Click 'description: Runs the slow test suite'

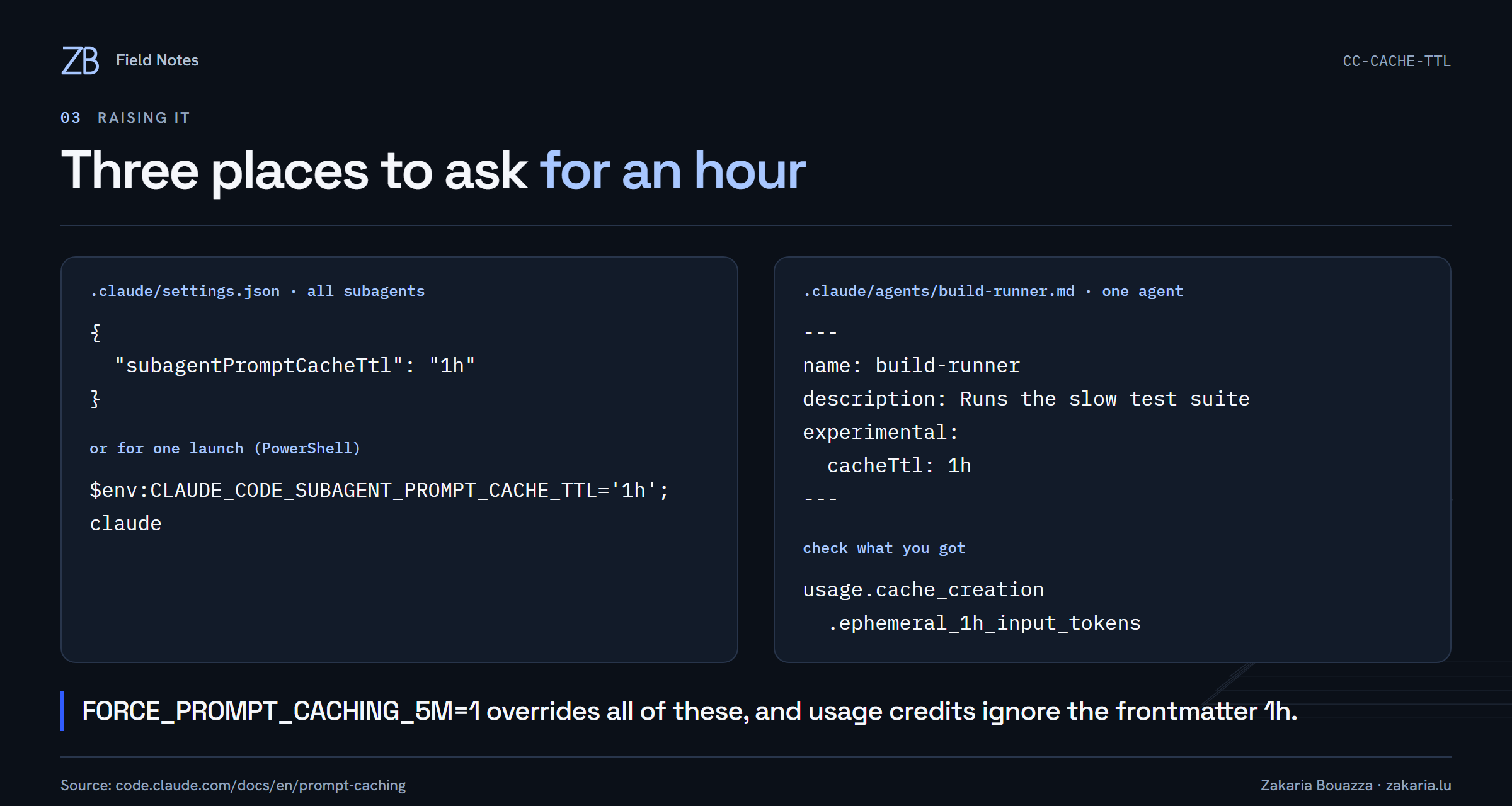[x=1026, y=399]
